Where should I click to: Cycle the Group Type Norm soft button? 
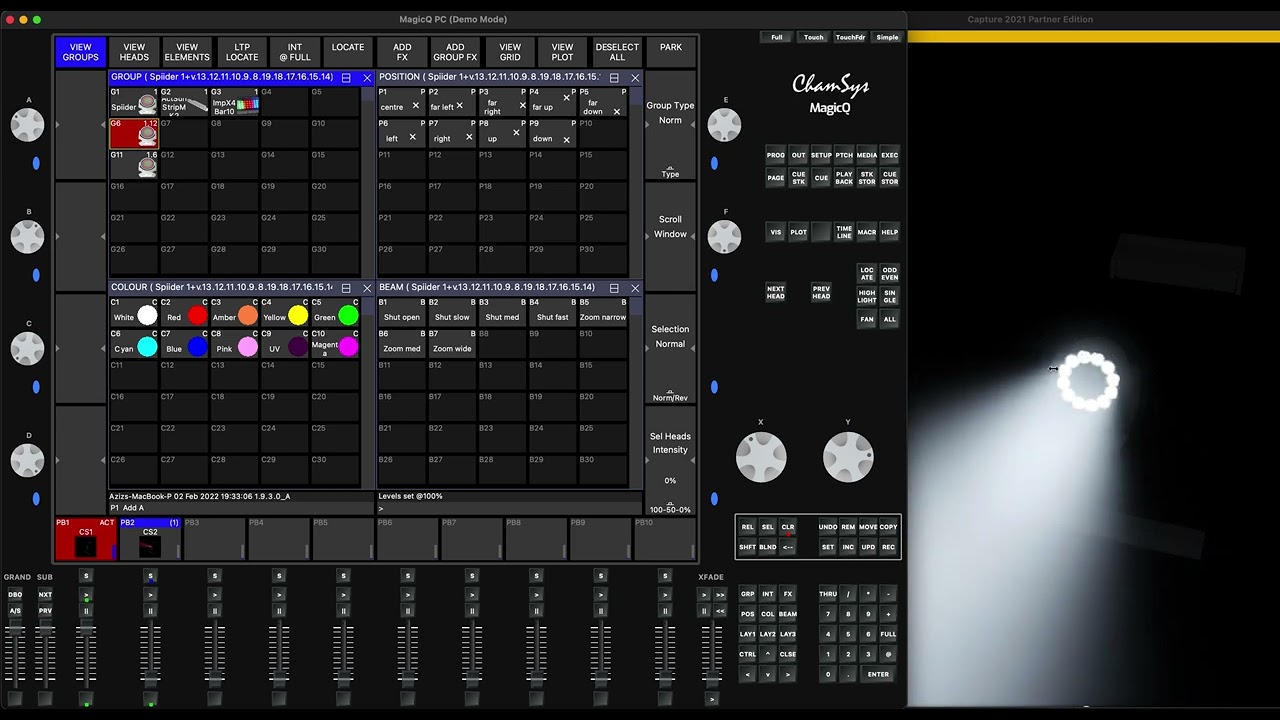pyautogui.click(x=670, y=125)
